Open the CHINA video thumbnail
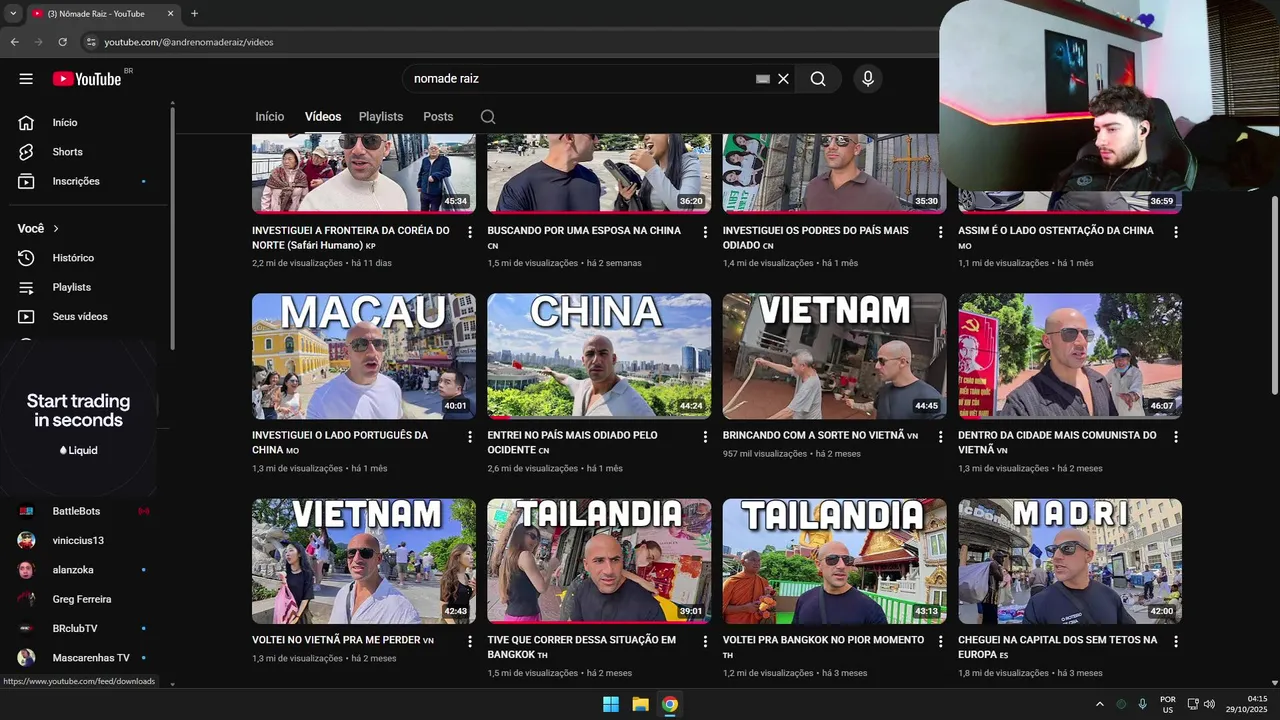Viewport: 1280px width, 720px height. [x=599, y=356]
